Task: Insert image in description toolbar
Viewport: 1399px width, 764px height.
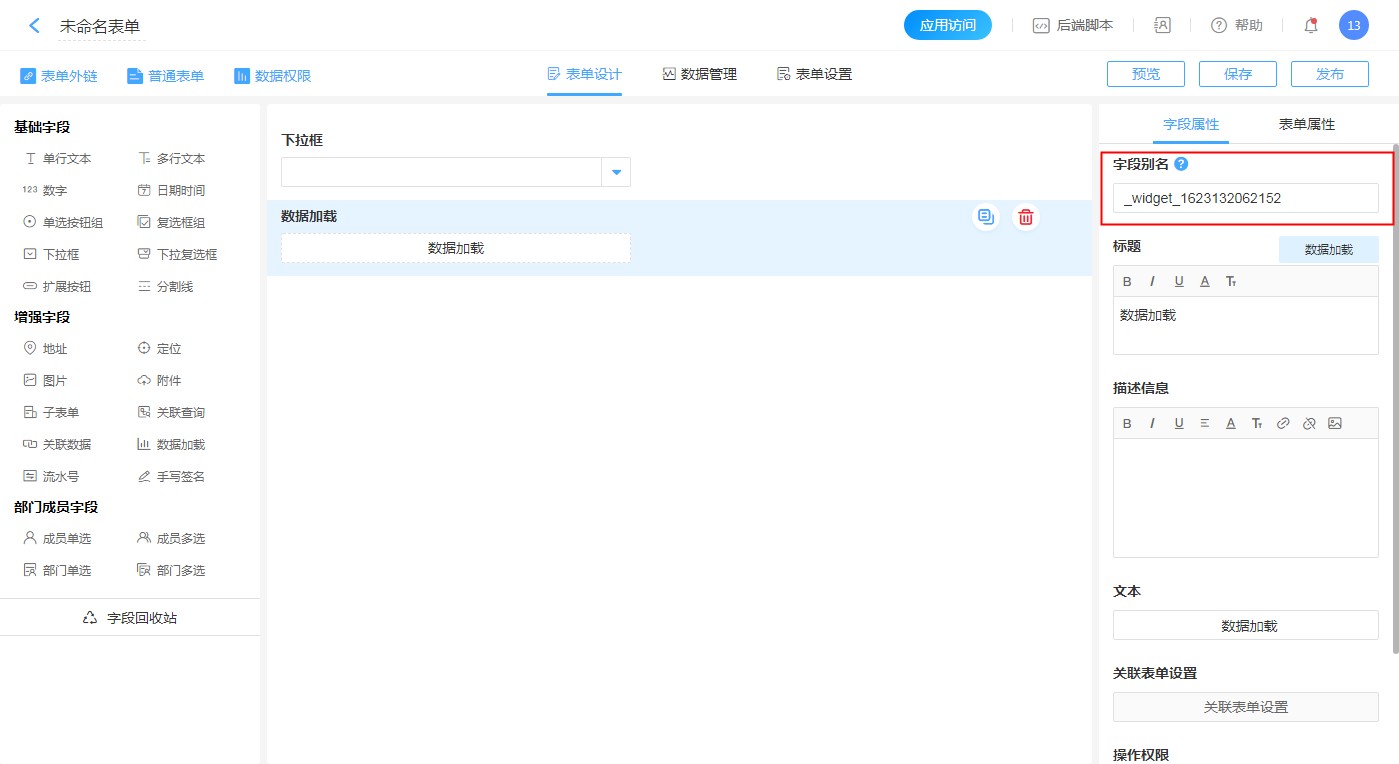Action: tap(1335, 424)
